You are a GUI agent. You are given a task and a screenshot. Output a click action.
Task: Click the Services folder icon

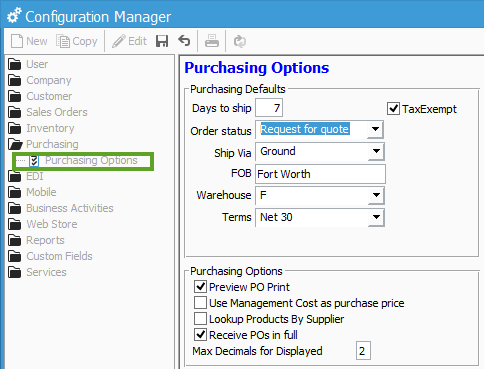14,272
